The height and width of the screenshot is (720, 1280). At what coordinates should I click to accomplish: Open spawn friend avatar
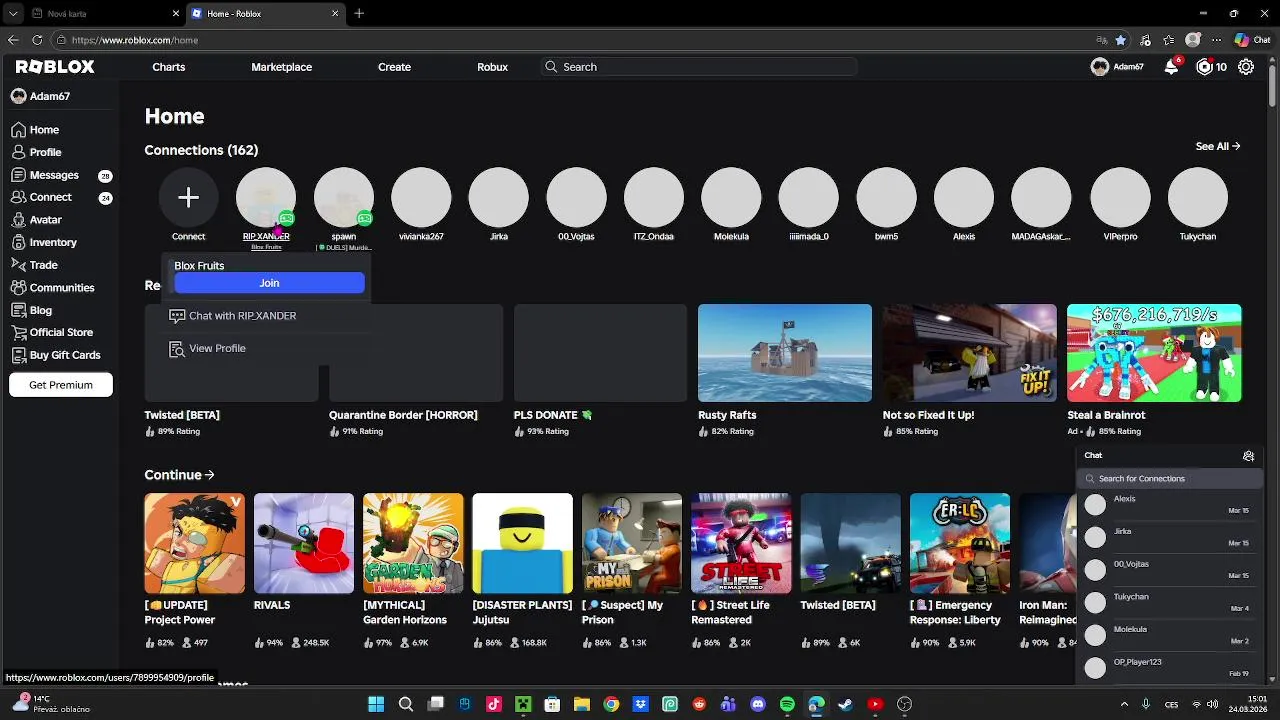[x=343, y=198]
